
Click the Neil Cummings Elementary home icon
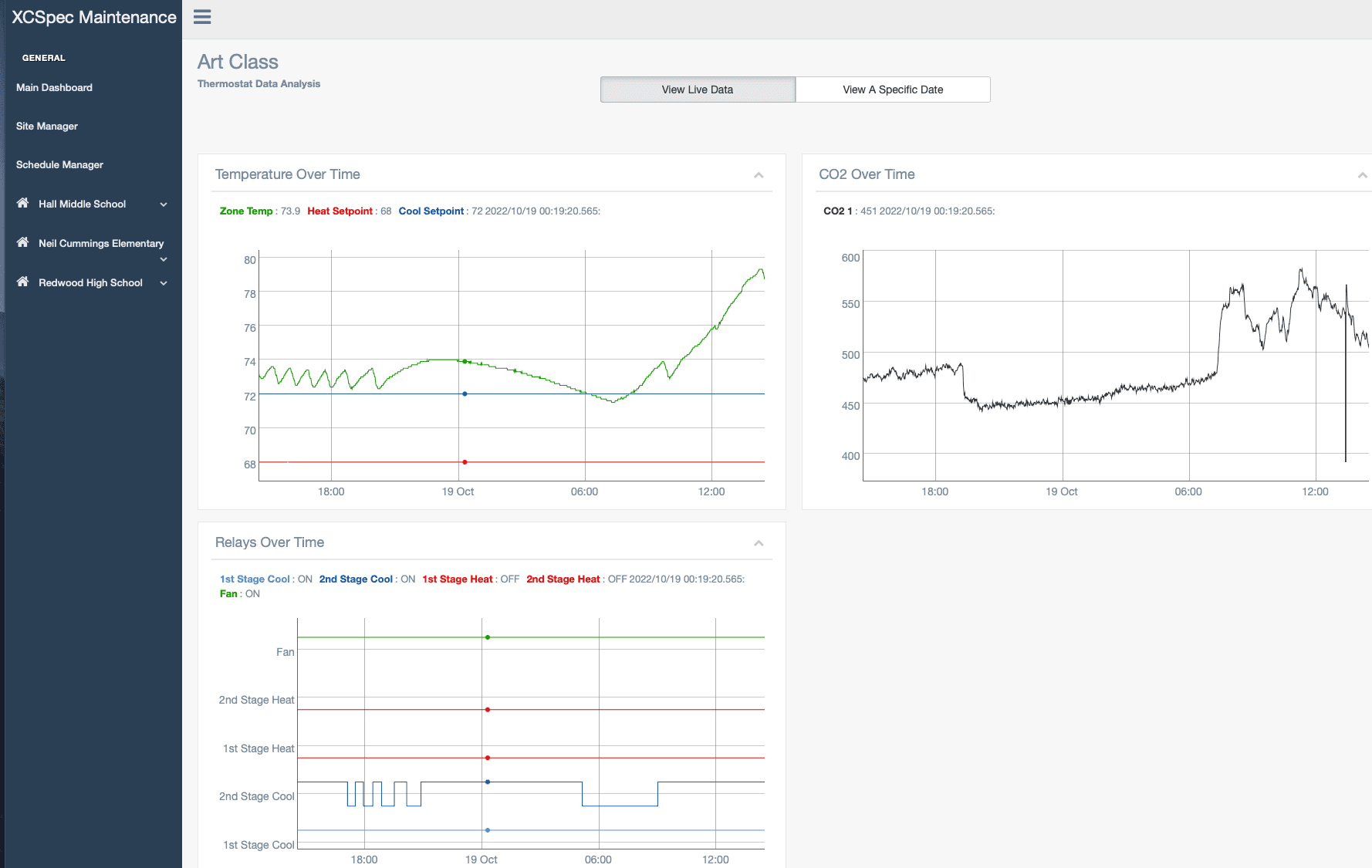coord(22,242)
